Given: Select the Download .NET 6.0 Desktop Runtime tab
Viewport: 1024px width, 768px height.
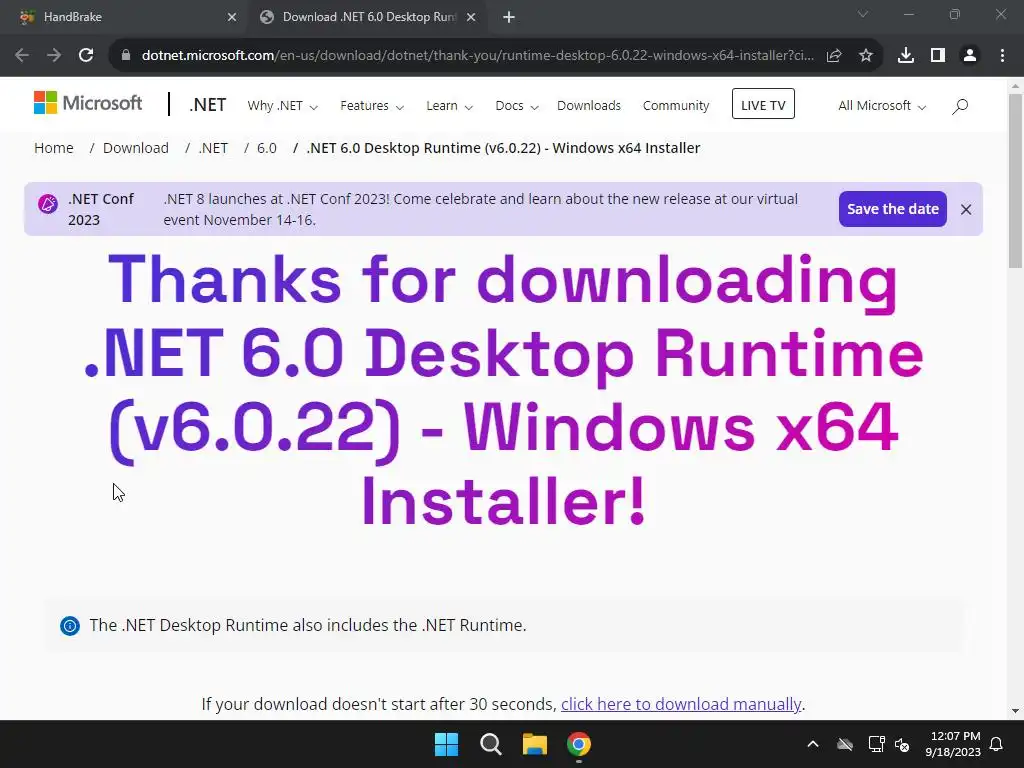Looking at the screenshot, I should [368, 18].
